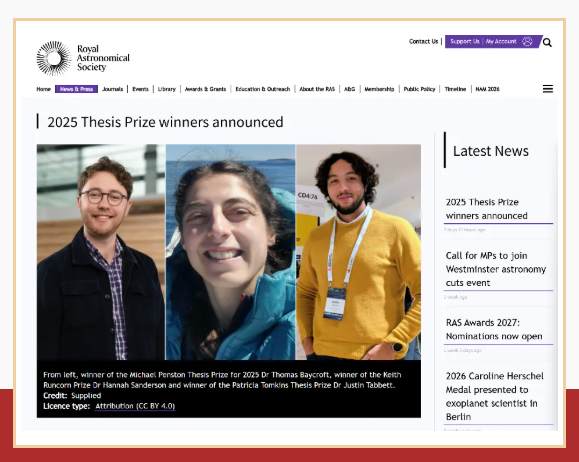Open the Attribution (CC BY 4.0) licence link
Screen dimensions: 579x462
pos(135,406)
